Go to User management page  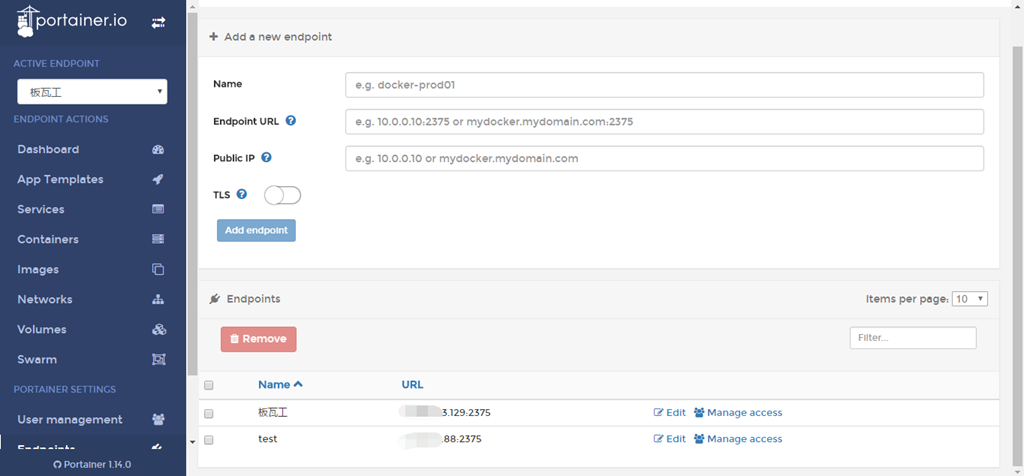(70, 420)
